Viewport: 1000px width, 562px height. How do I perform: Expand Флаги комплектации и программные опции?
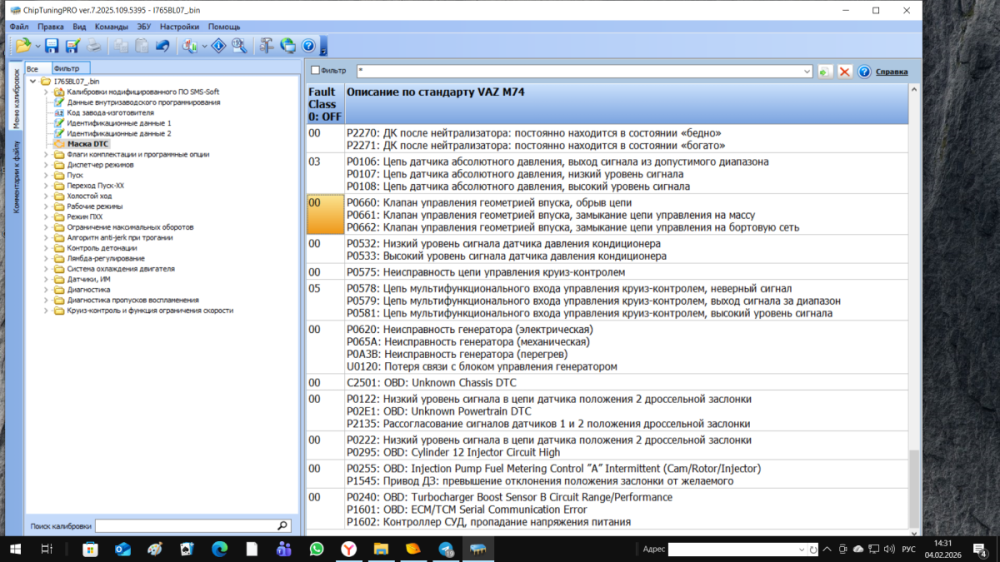click(46, 154)
